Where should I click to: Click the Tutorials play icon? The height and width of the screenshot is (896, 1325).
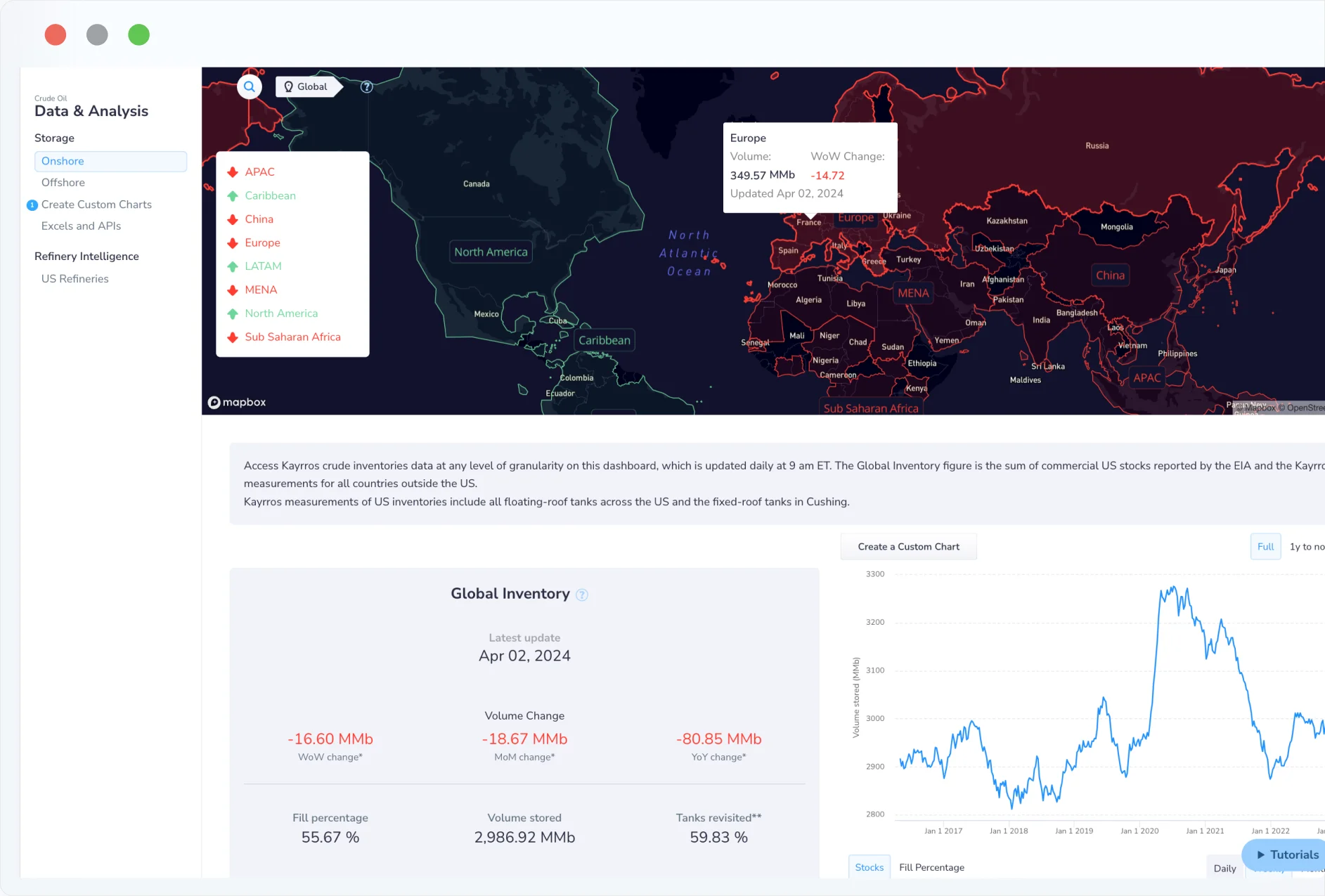[x=1261, y=855]
